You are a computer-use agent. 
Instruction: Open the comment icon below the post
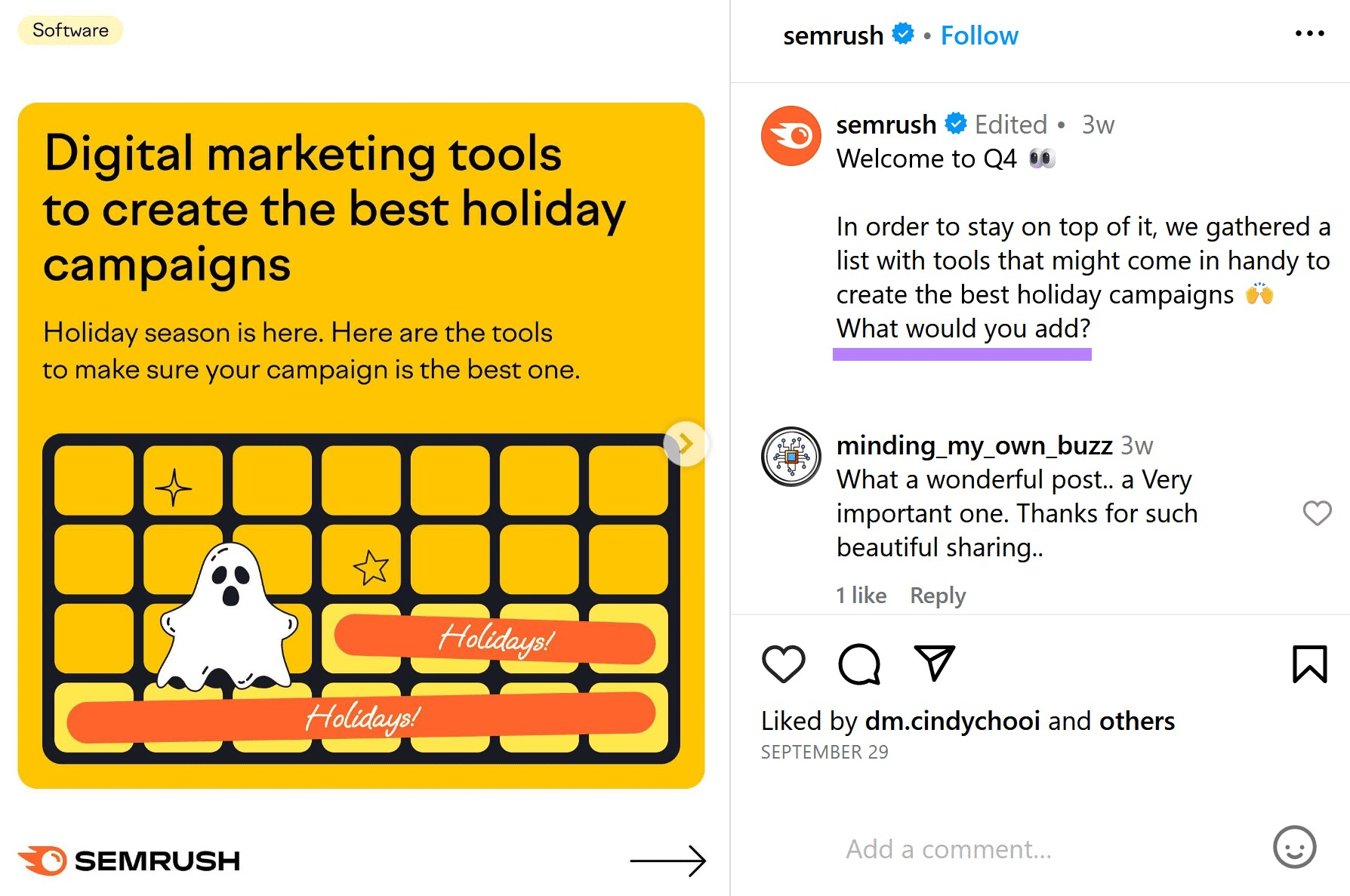point(859,665)
